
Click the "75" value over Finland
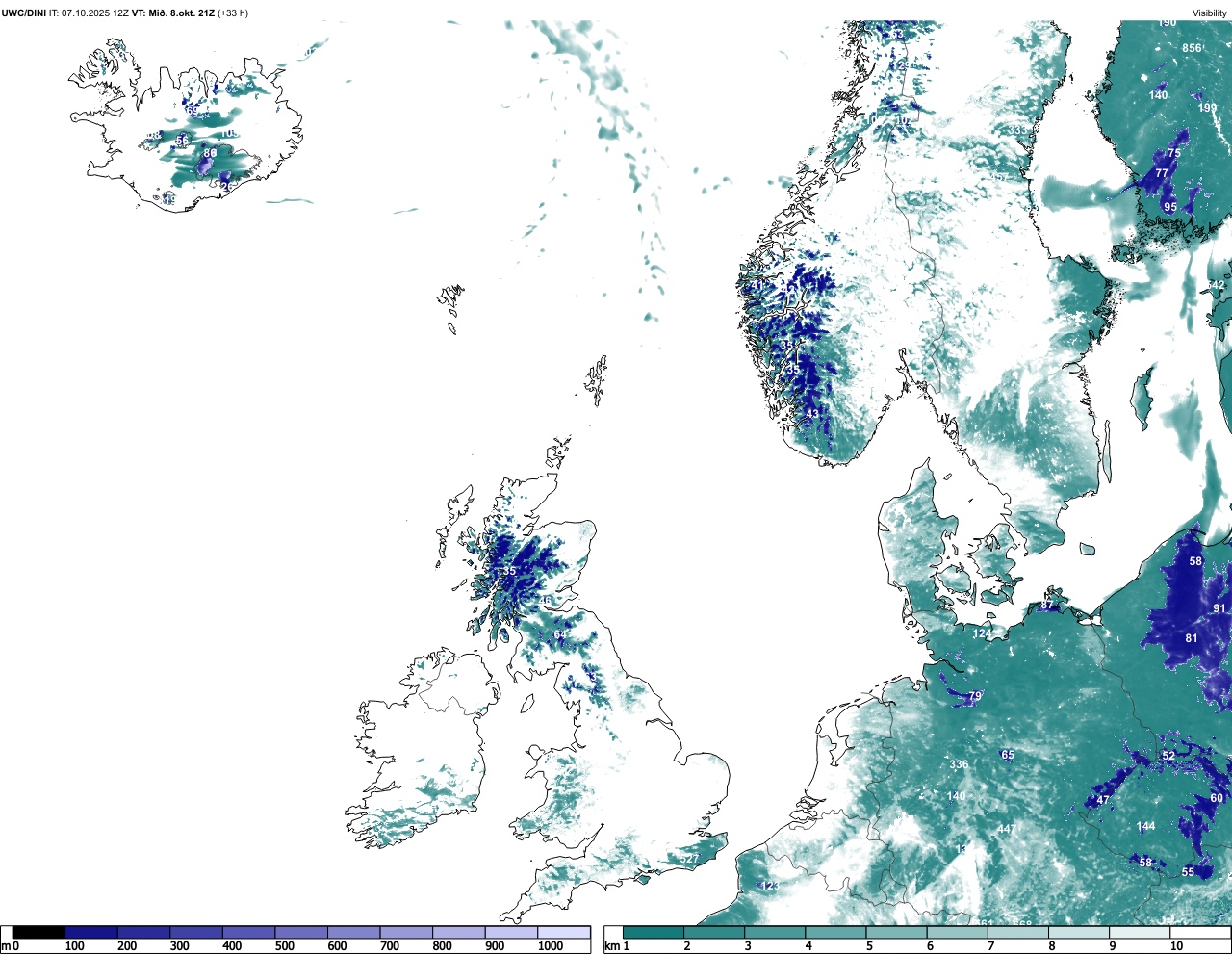tap(1174, 153)
